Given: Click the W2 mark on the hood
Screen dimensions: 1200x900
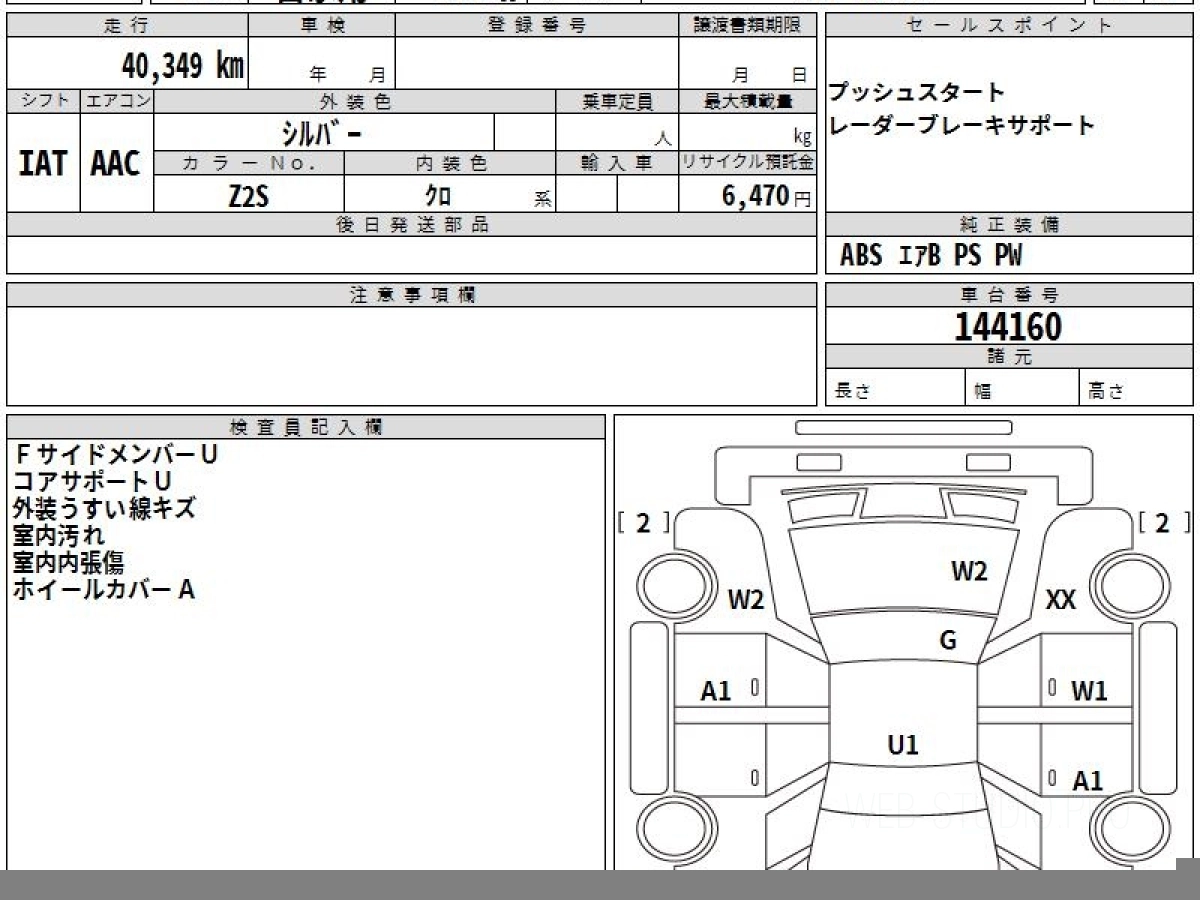Looking at the screenshot, I should coord(969,571).
